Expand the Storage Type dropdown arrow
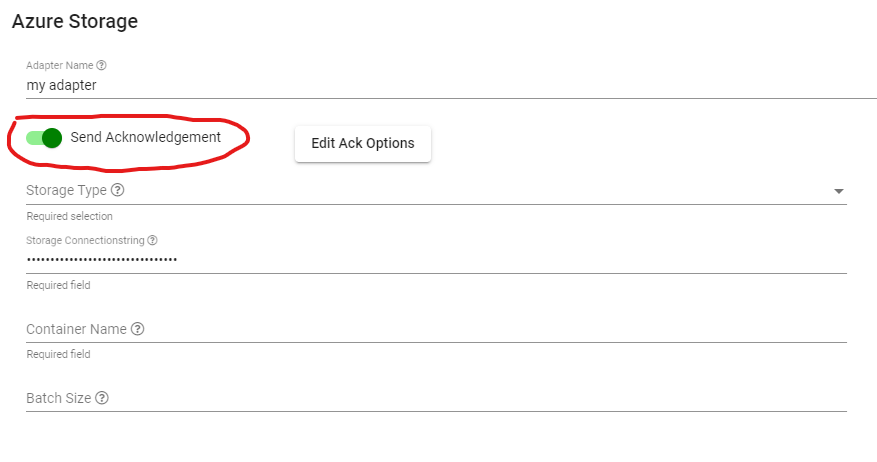 point(839,191)
